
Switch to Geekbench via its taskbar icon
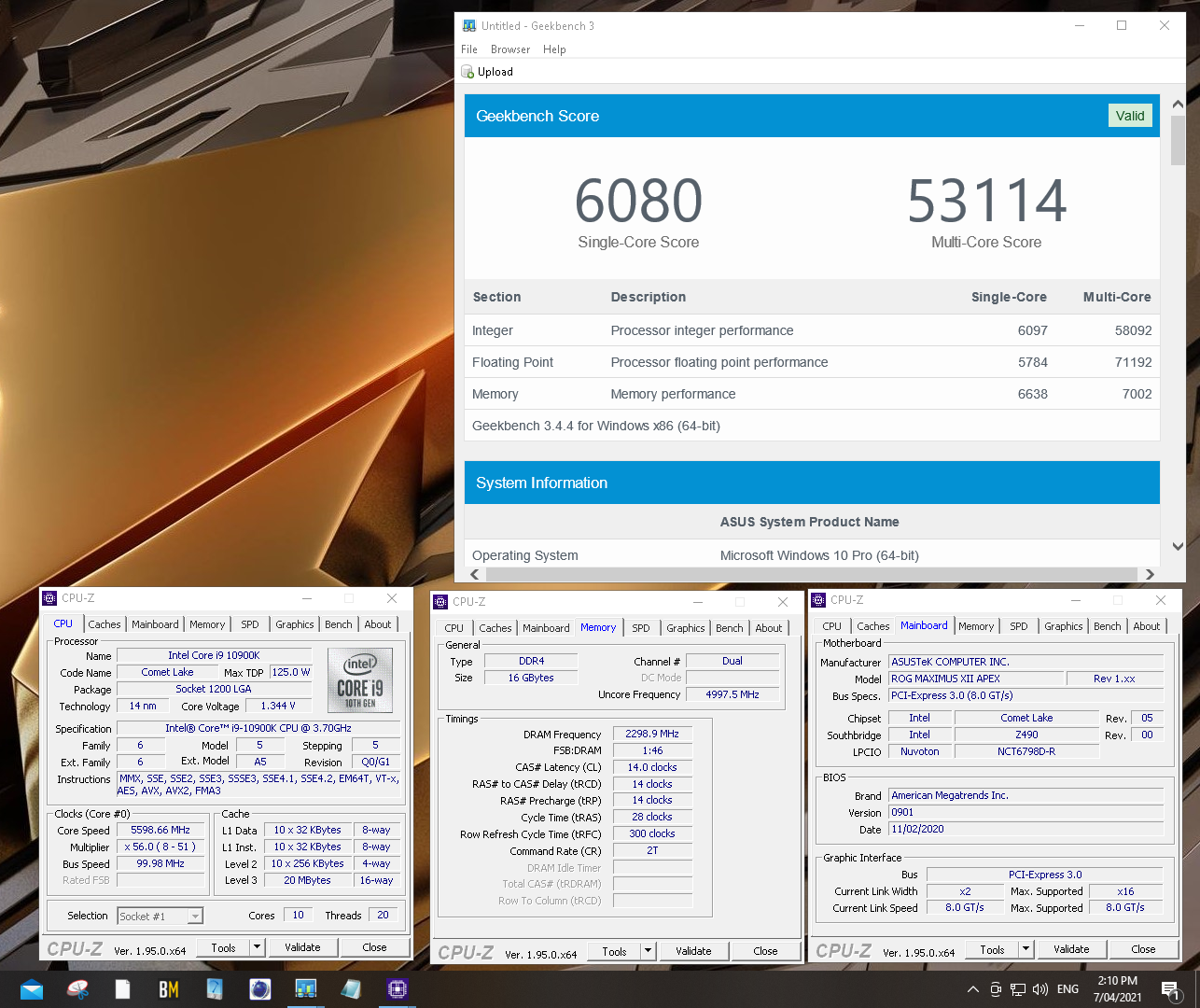pyautogui.click(x=306, y=989)
